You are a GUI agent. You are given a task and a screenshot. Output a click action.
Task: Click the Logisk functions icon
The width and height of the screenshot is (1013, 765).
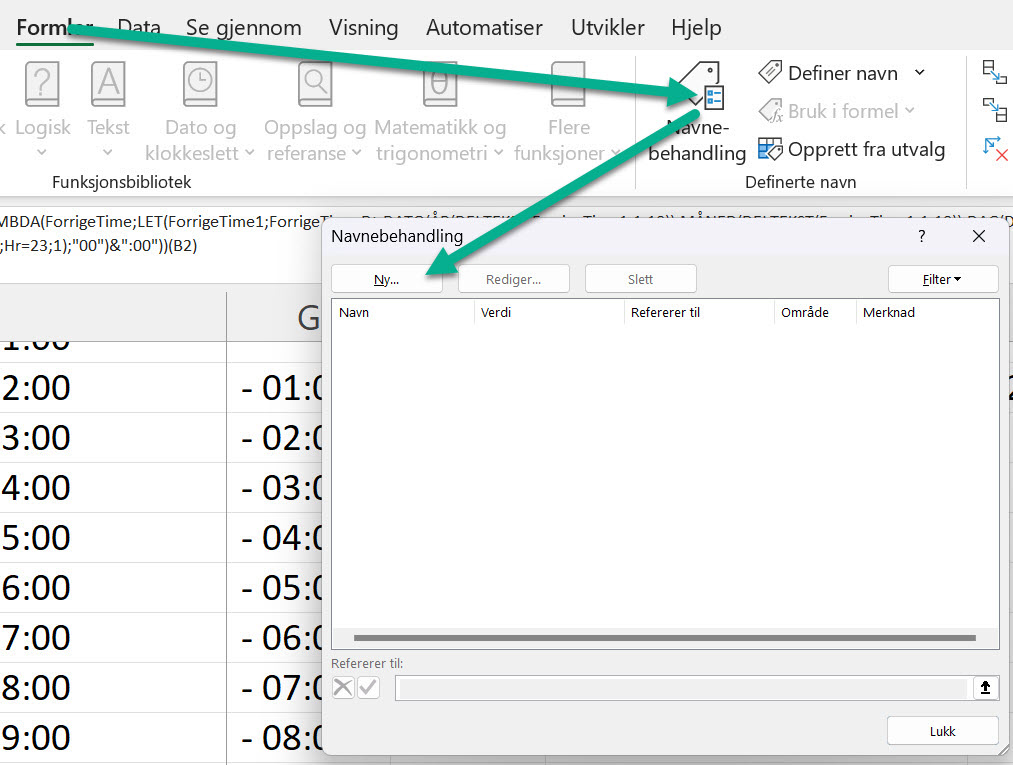pos(42,84)
